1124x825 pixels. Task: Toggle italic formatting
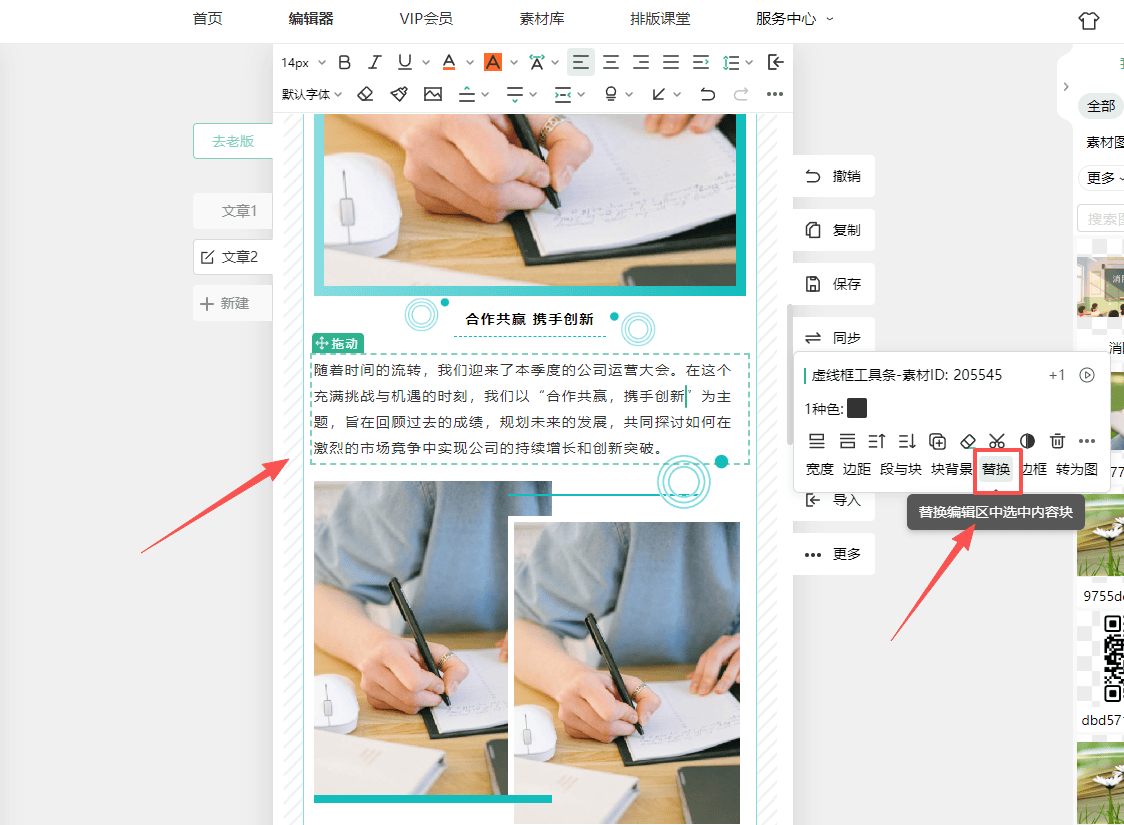tap(375, 63)
